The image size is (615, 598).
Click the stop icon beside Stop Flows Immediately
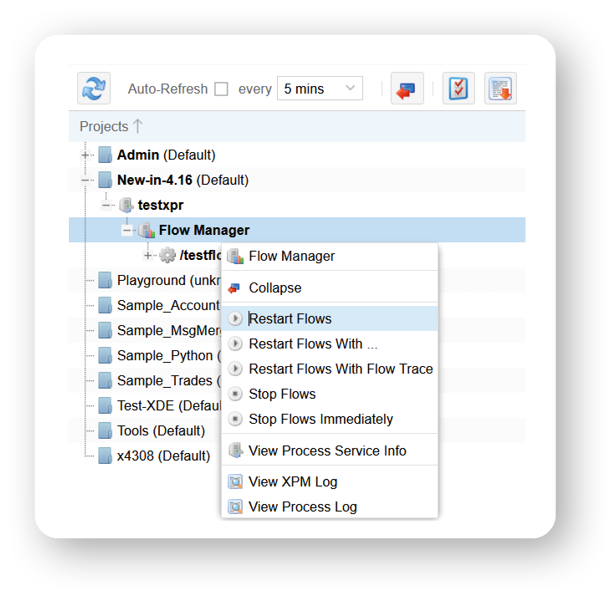[235, 419]
